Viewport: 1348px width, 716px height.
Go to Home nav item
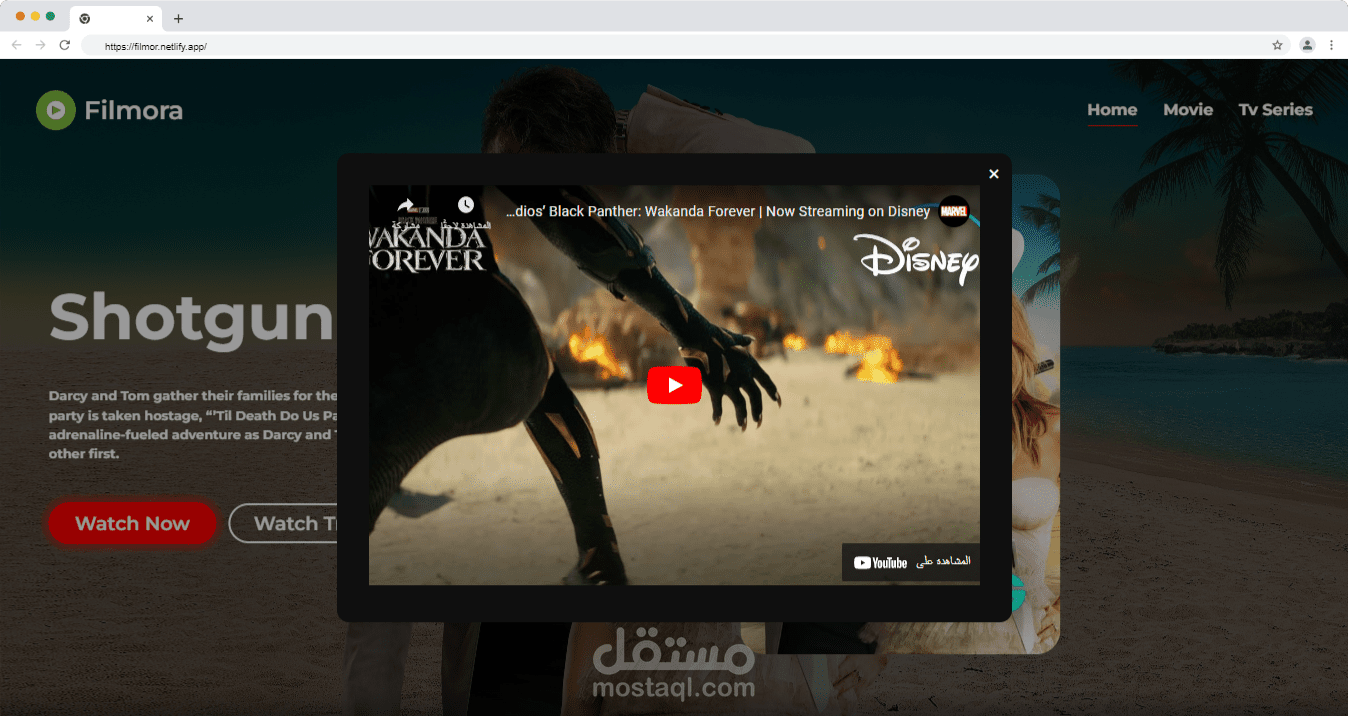(1112, 110)
